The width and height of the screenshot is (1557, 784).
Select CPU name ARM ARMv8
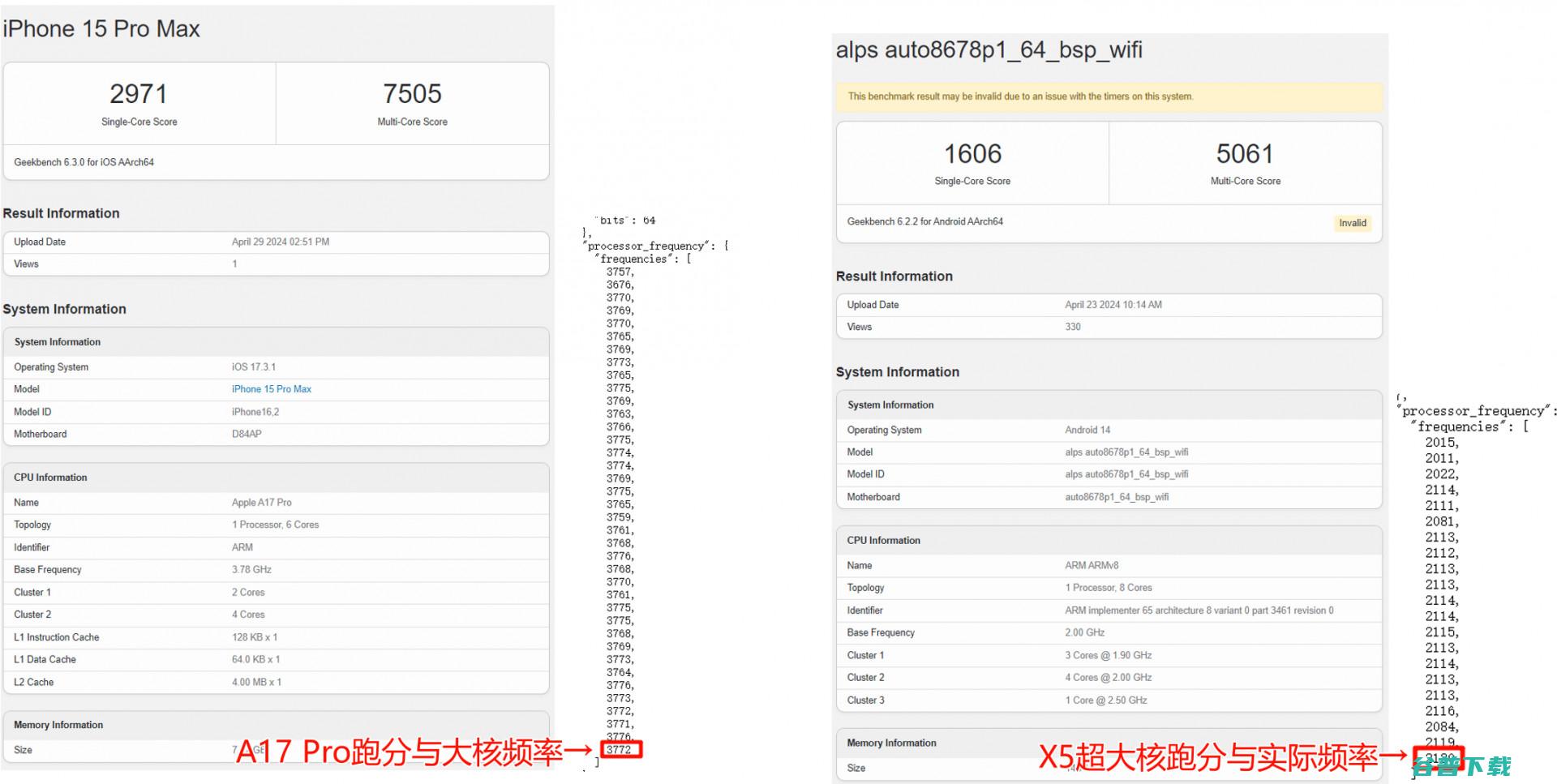(x=1092, y=565)
